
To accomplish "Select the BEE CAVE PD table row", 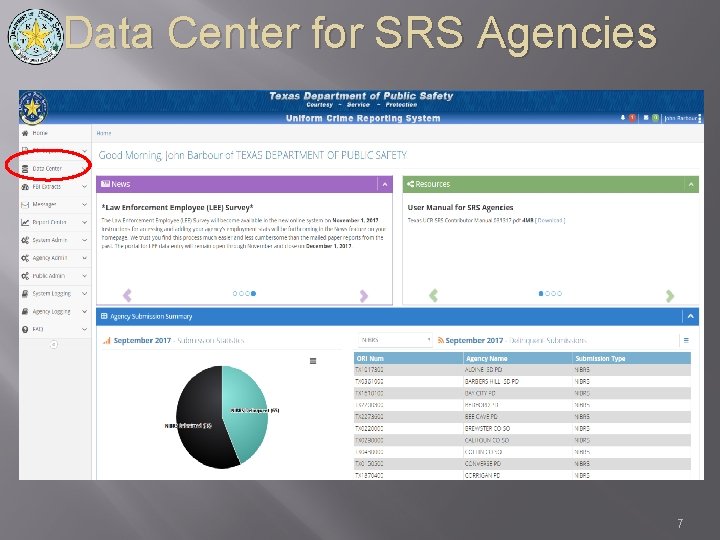I will coord(523,417).
